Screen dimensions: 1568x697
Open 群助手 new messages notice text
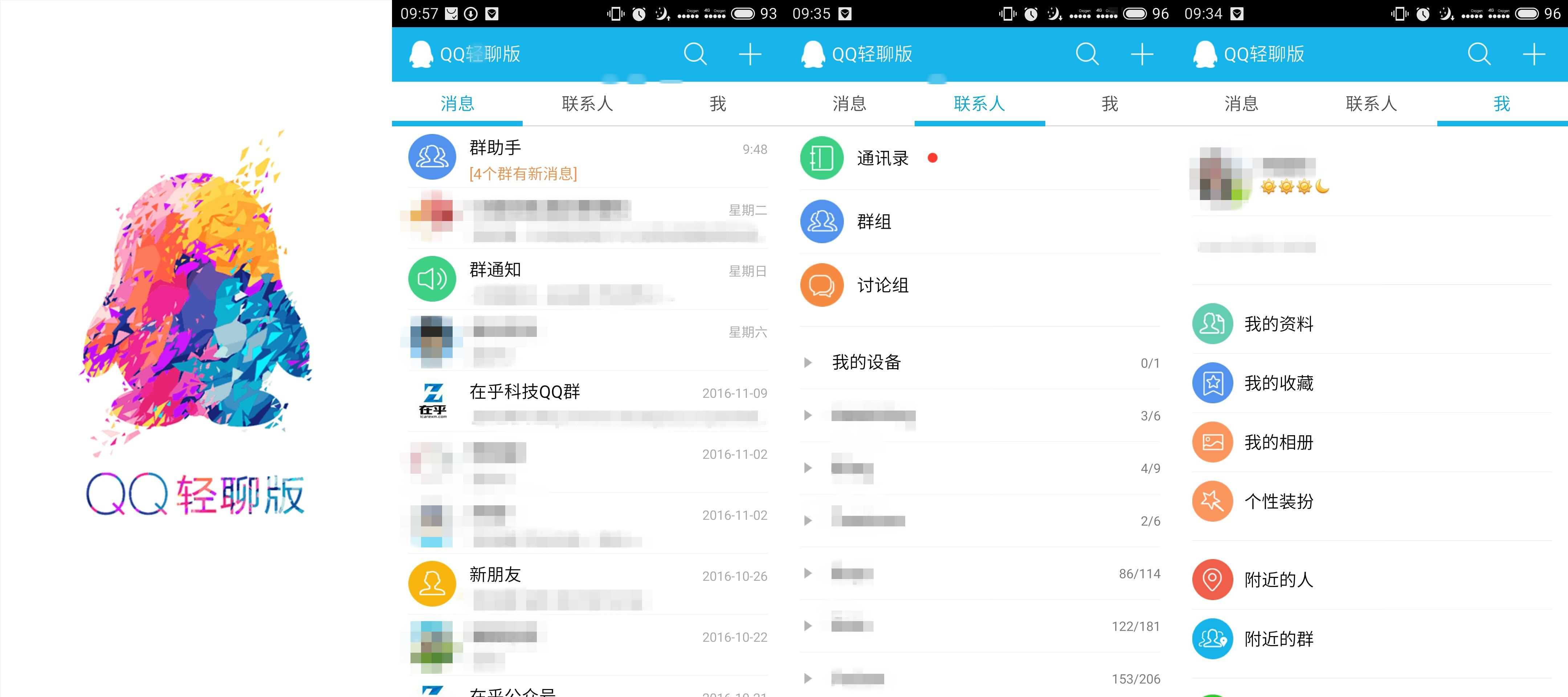(x=523, y=174)
